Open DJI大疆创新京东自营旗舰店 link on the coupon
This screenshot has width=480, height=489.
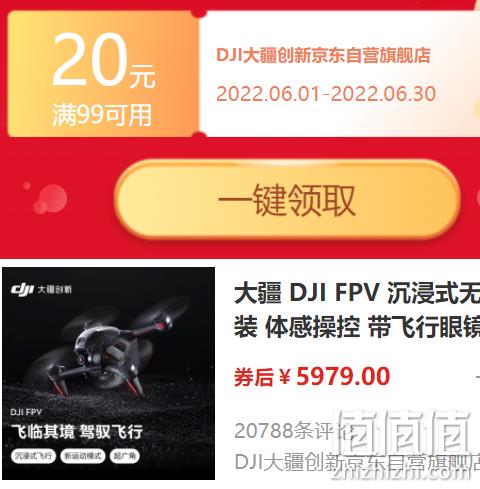(323, 55)
